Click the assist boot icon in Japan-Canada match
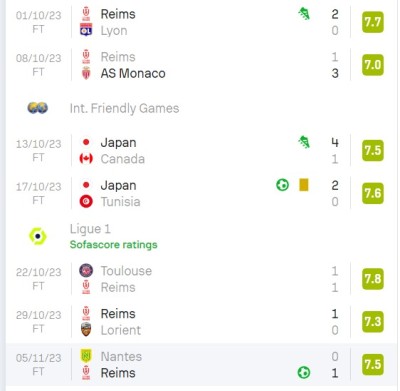 [304, 142]
